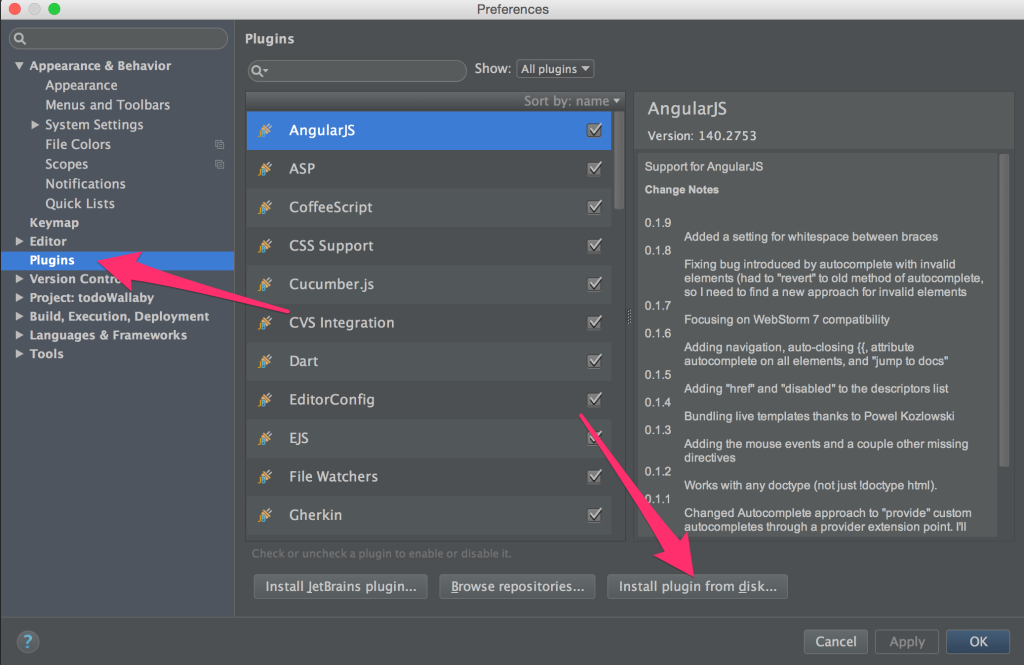Viewport: 1024px width, 665px height.
Task: Expand the System Settings node
Action: (35, 125)
